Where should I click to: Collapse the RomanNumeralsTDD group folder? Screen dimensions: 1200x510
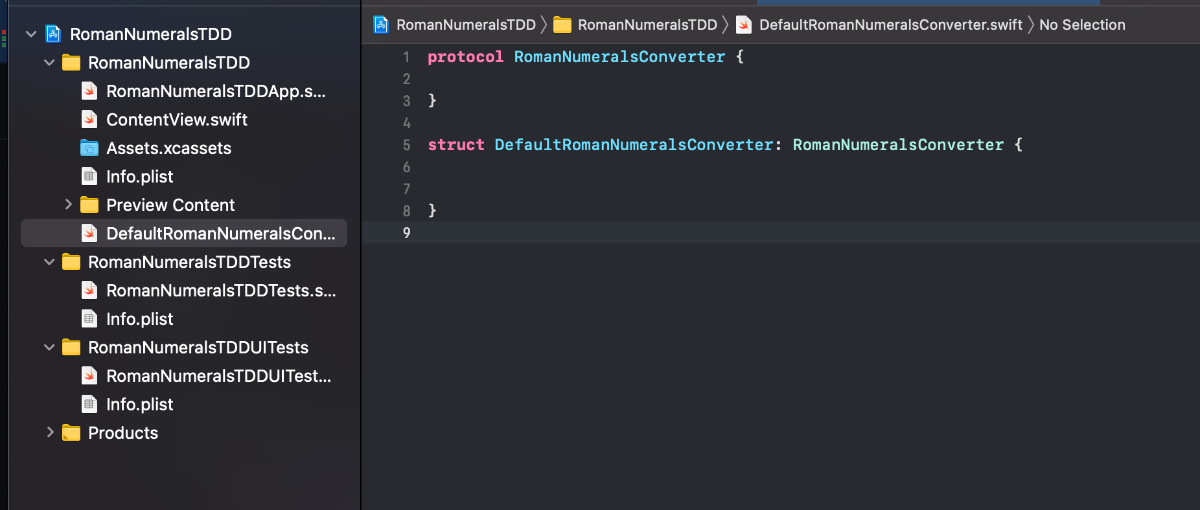[50, 63]
